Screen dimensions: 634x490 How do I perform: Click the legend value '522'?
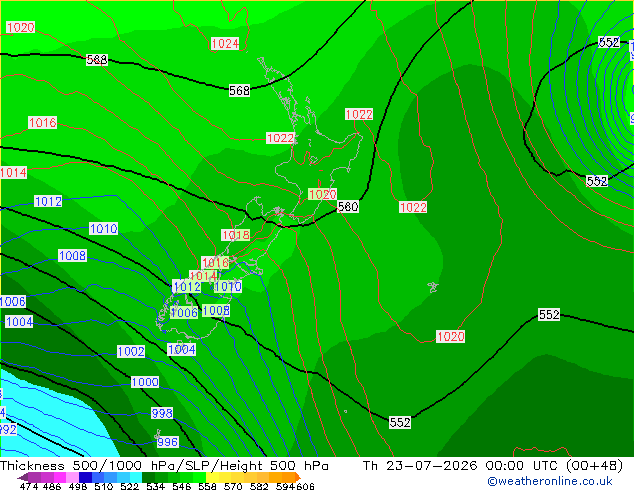point(129,486)
